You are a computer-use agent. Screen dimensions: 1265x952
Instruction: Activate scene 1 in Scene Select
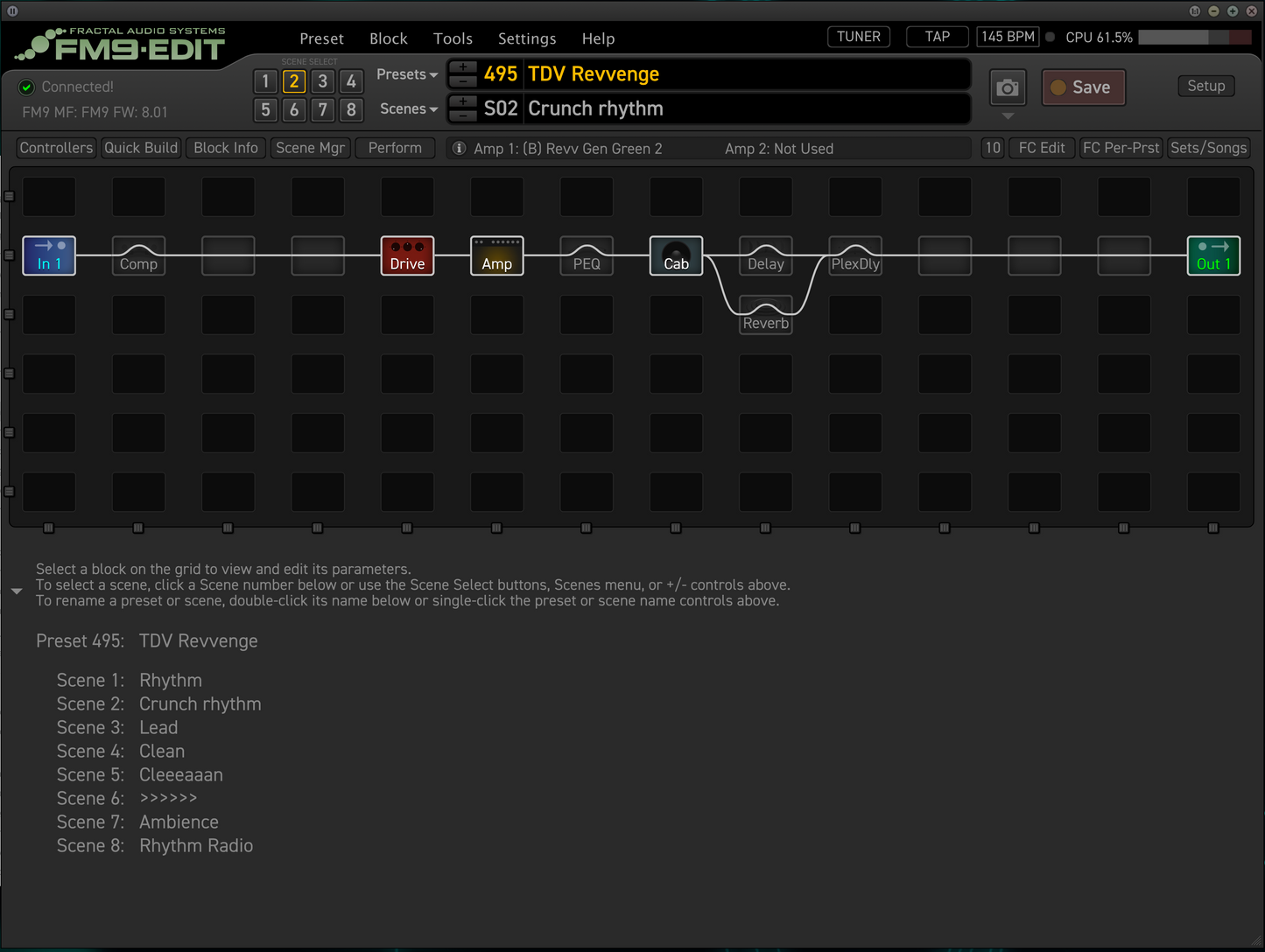265,81
